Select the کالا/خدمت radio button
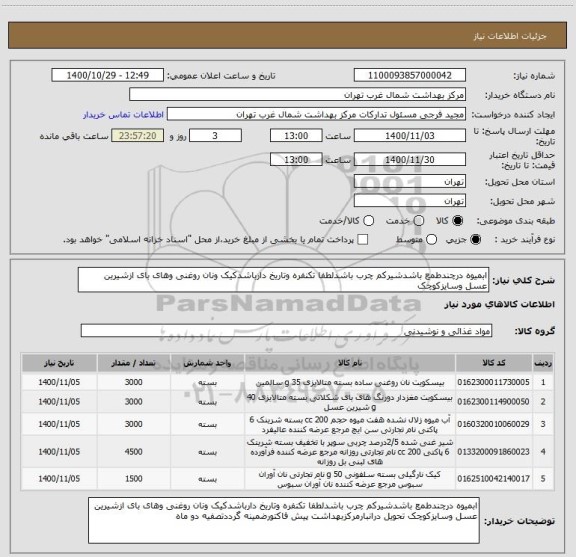 click(x=368, y=221)
